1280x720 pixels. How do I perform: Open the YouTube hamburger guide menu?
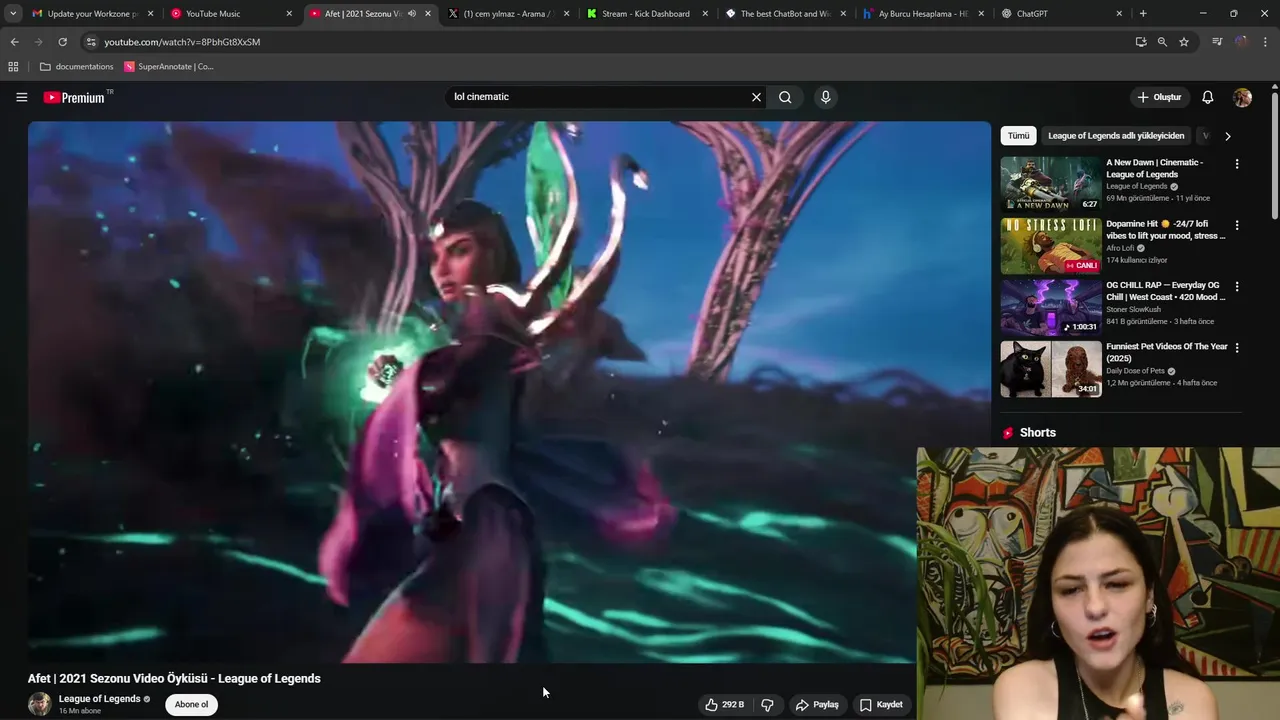[21, 97]
